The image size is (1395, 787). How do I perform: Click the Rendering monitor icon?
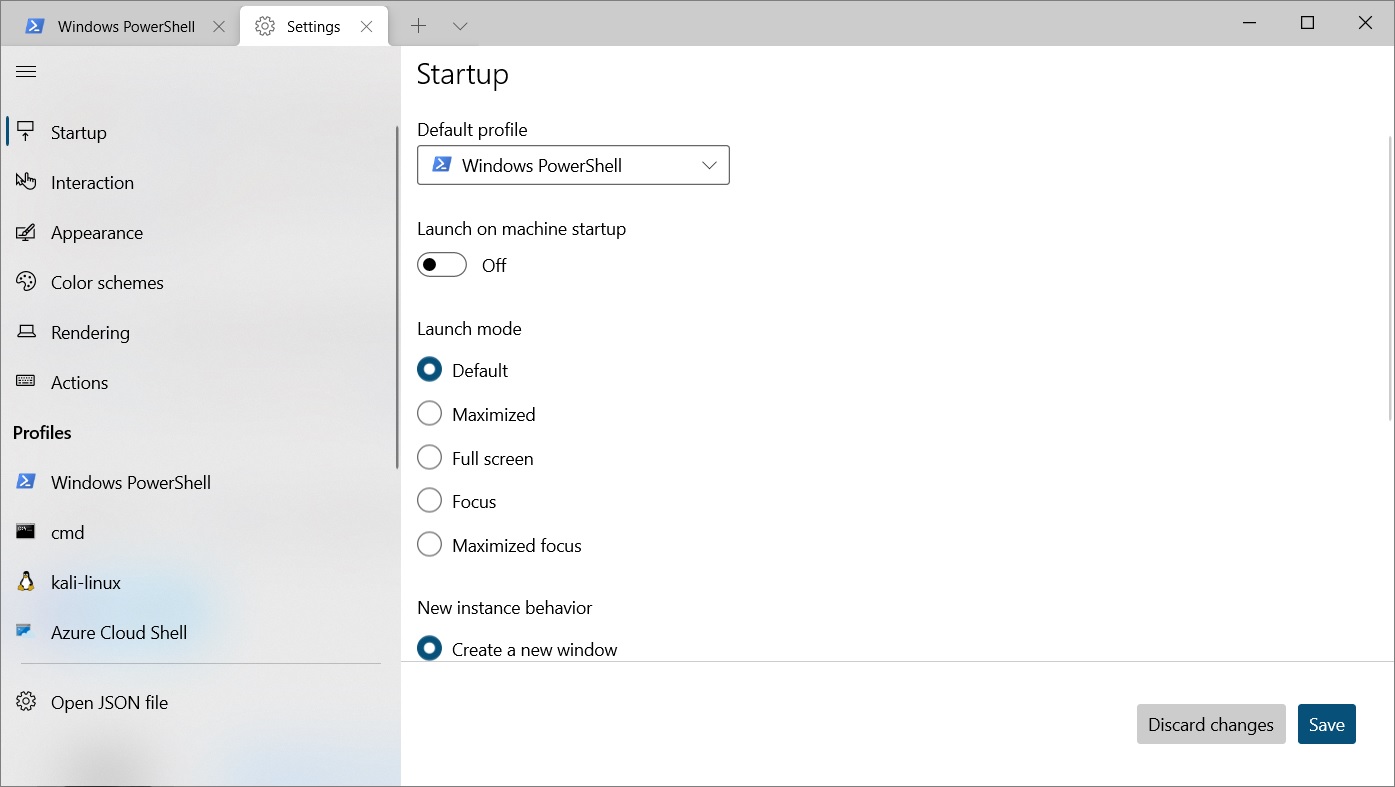pos(26,332)
